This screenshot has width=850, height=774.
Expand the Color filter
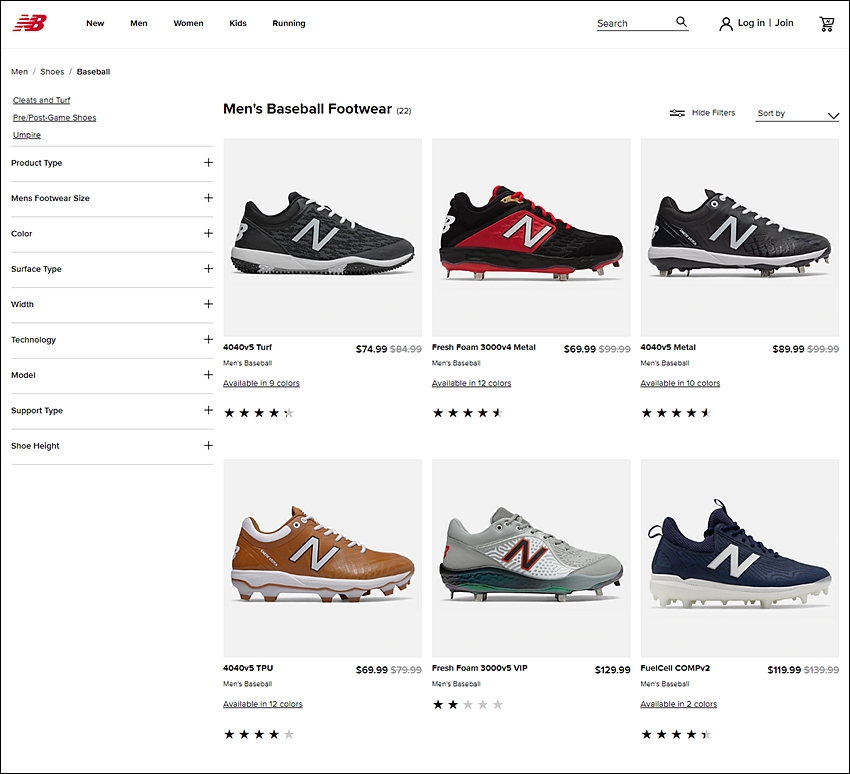click(112, 234)
